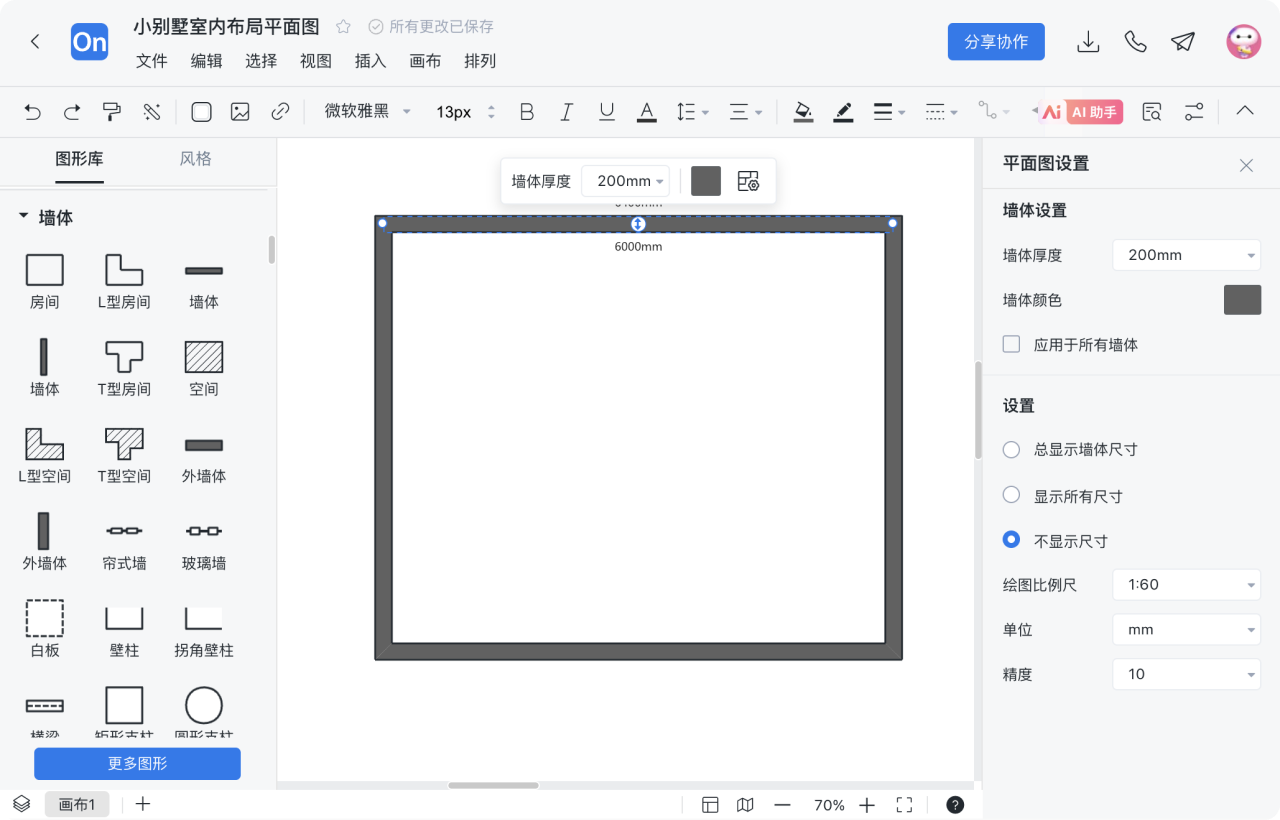Click the undo icon in the toolbar
1280x820 pixels.
[x=31, y=111]
